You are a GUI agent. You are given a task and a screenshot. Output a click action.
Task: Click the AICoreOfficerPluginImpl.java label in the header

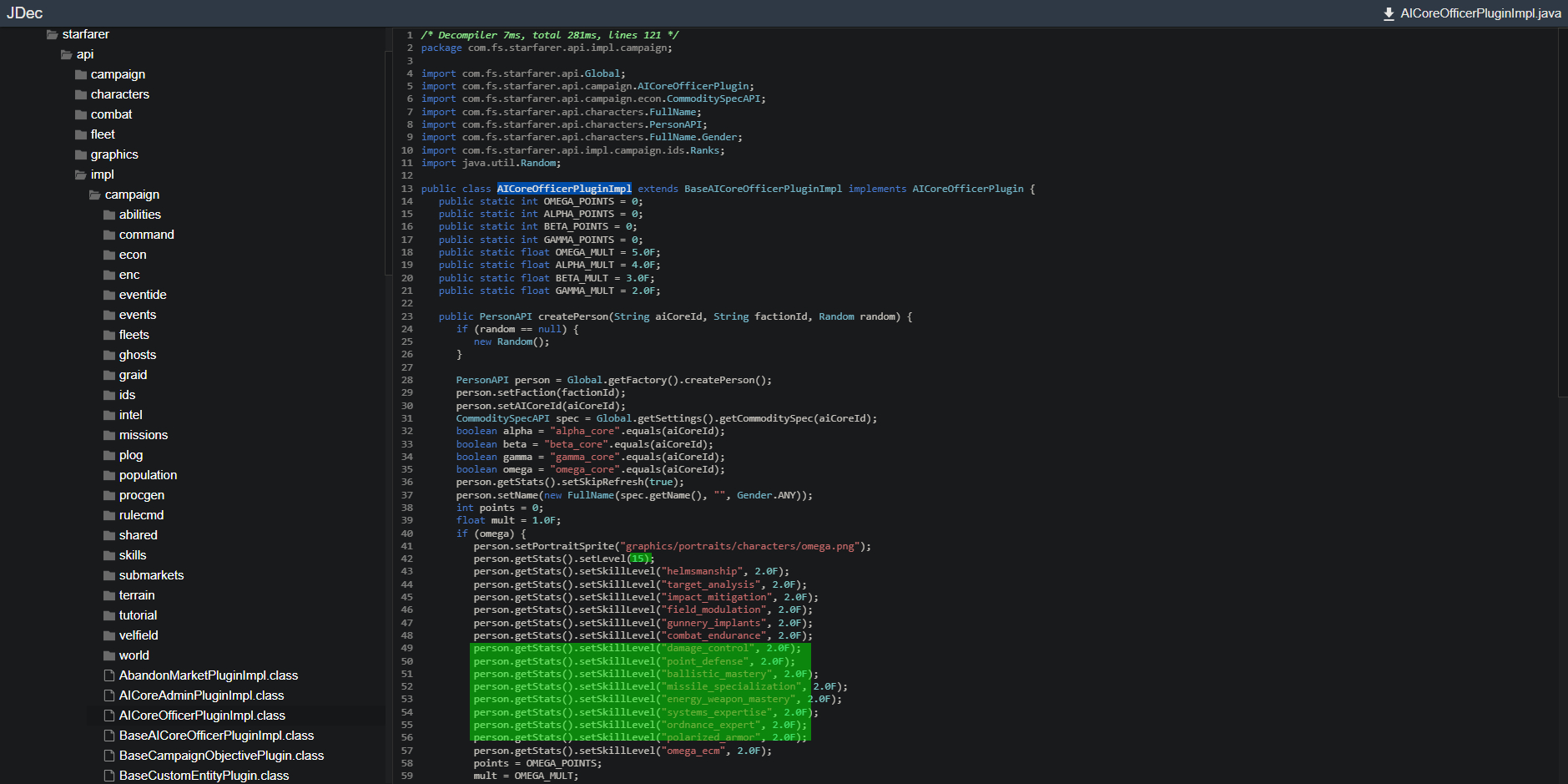pyautogui.click(x=1480, y=13)
